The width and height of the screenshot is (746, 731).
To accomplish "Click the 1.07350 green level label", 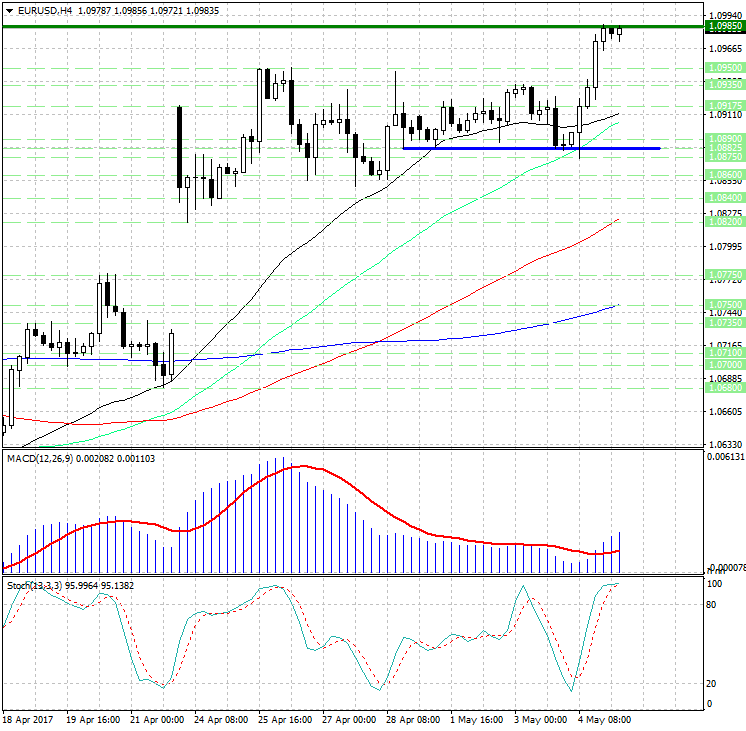I will pyautogui.click(x=725, y=323).
